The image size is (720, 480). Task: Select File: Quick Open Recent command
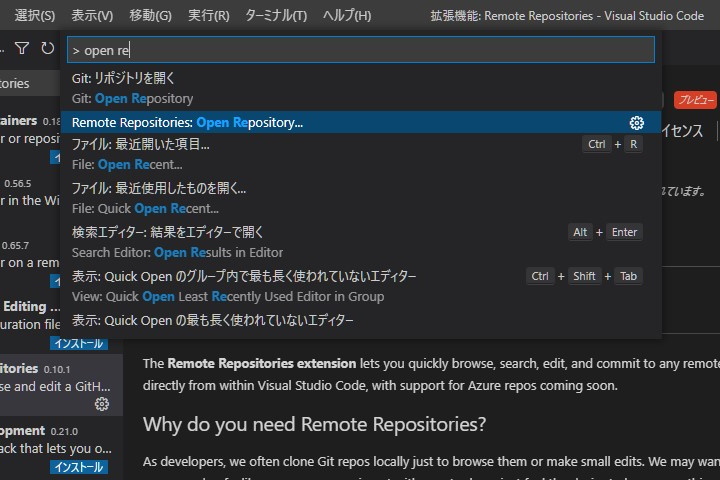[361, 198]
